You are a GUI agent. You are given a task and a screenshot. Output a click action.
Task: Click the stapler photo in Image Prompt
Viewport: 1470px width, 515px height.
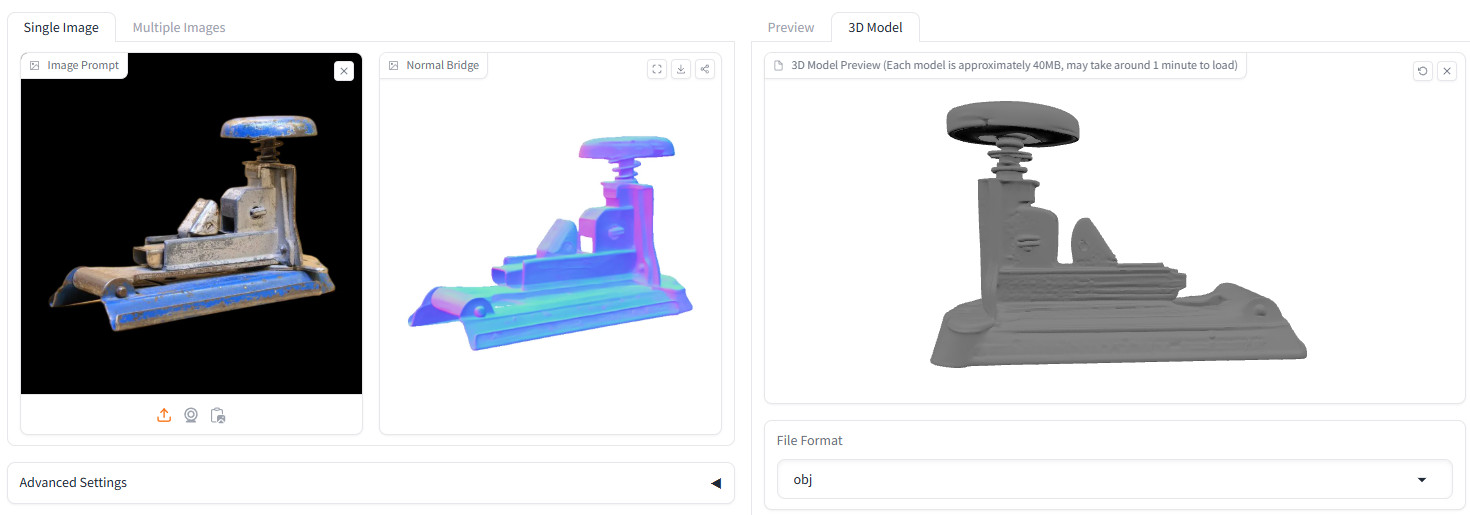[x=191, y=230]
